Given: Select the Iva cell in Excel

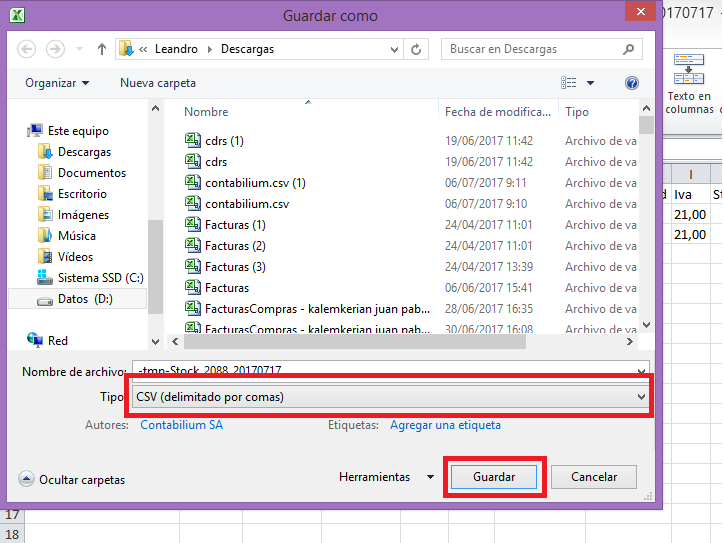Looking at the screenshot, I should point(690,194).
